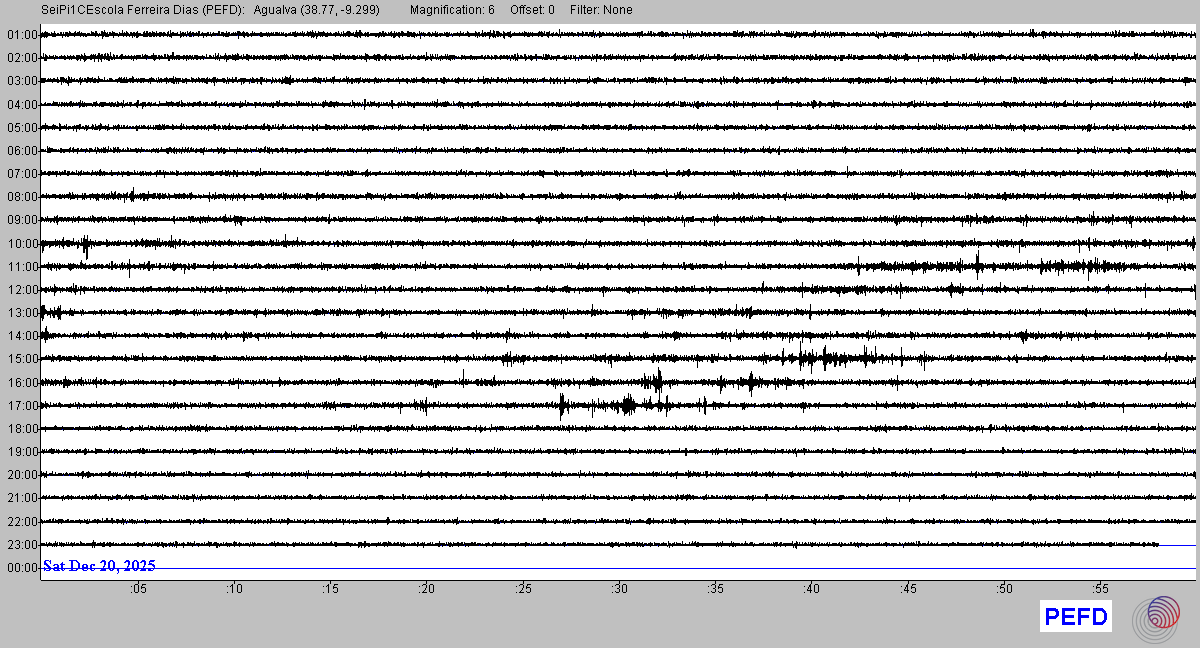
Task: Click the :05 minute axis marker
Action: point(137,589)
